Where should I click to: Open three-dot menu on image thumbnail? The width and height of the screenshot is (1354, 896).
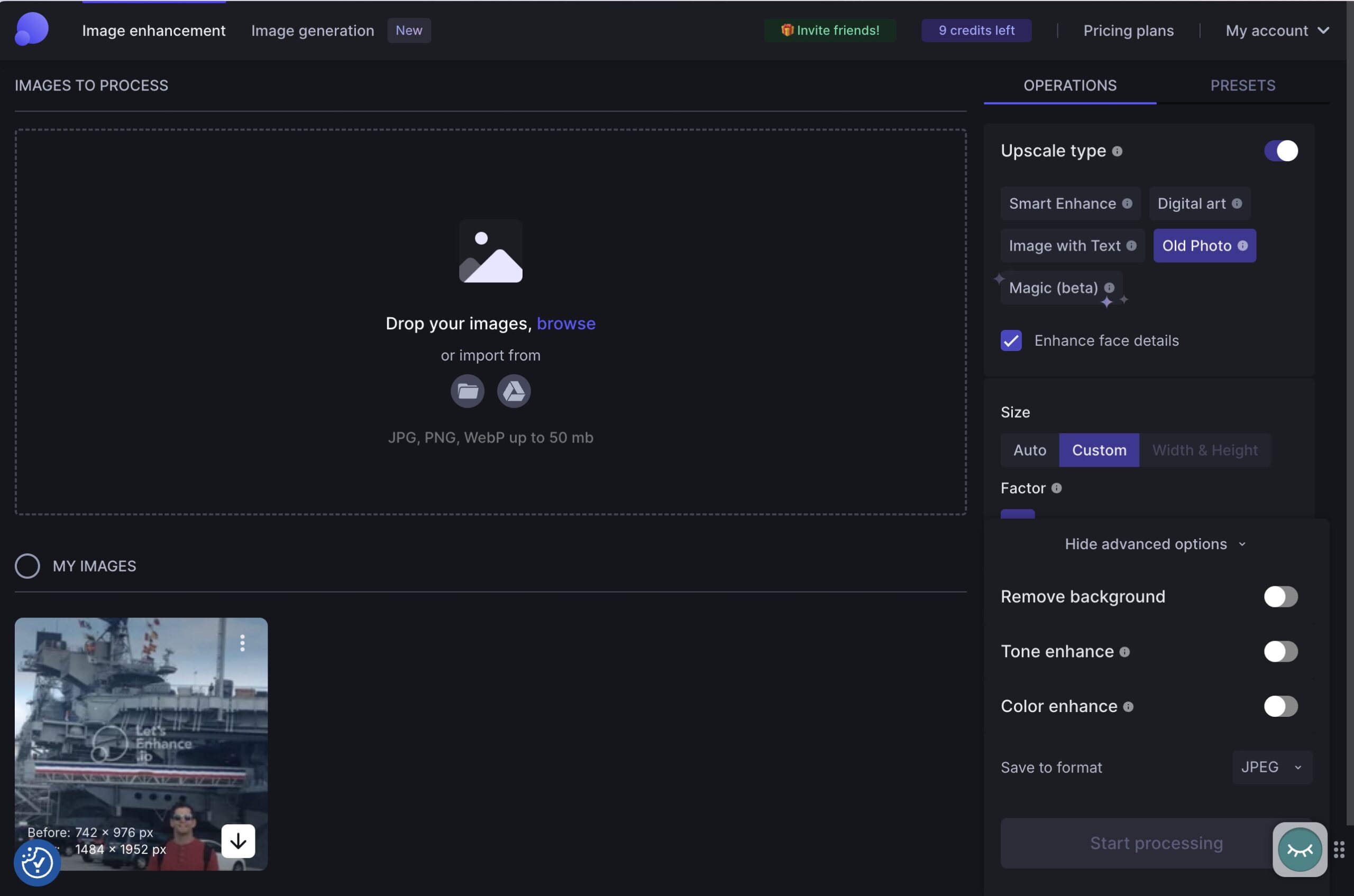click(x=242, y=643)
